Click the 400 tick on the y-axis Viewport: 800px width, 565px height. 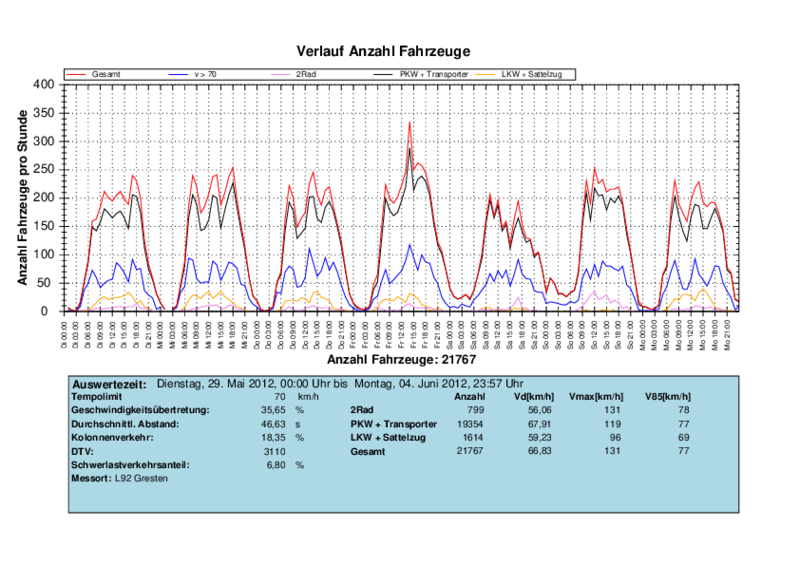click(x=45, y=85)
